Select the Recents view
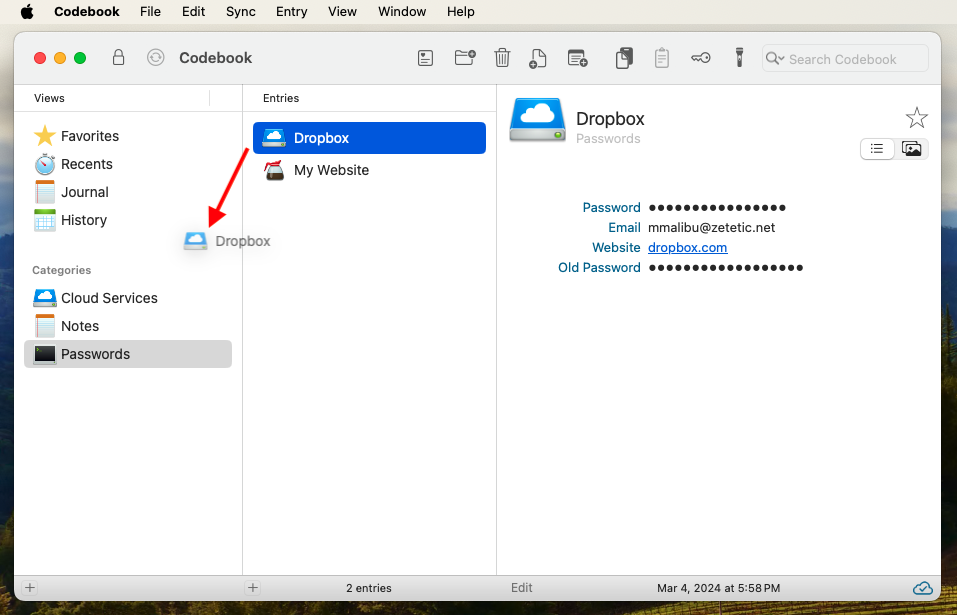957x615 pixels. point(128,164)
